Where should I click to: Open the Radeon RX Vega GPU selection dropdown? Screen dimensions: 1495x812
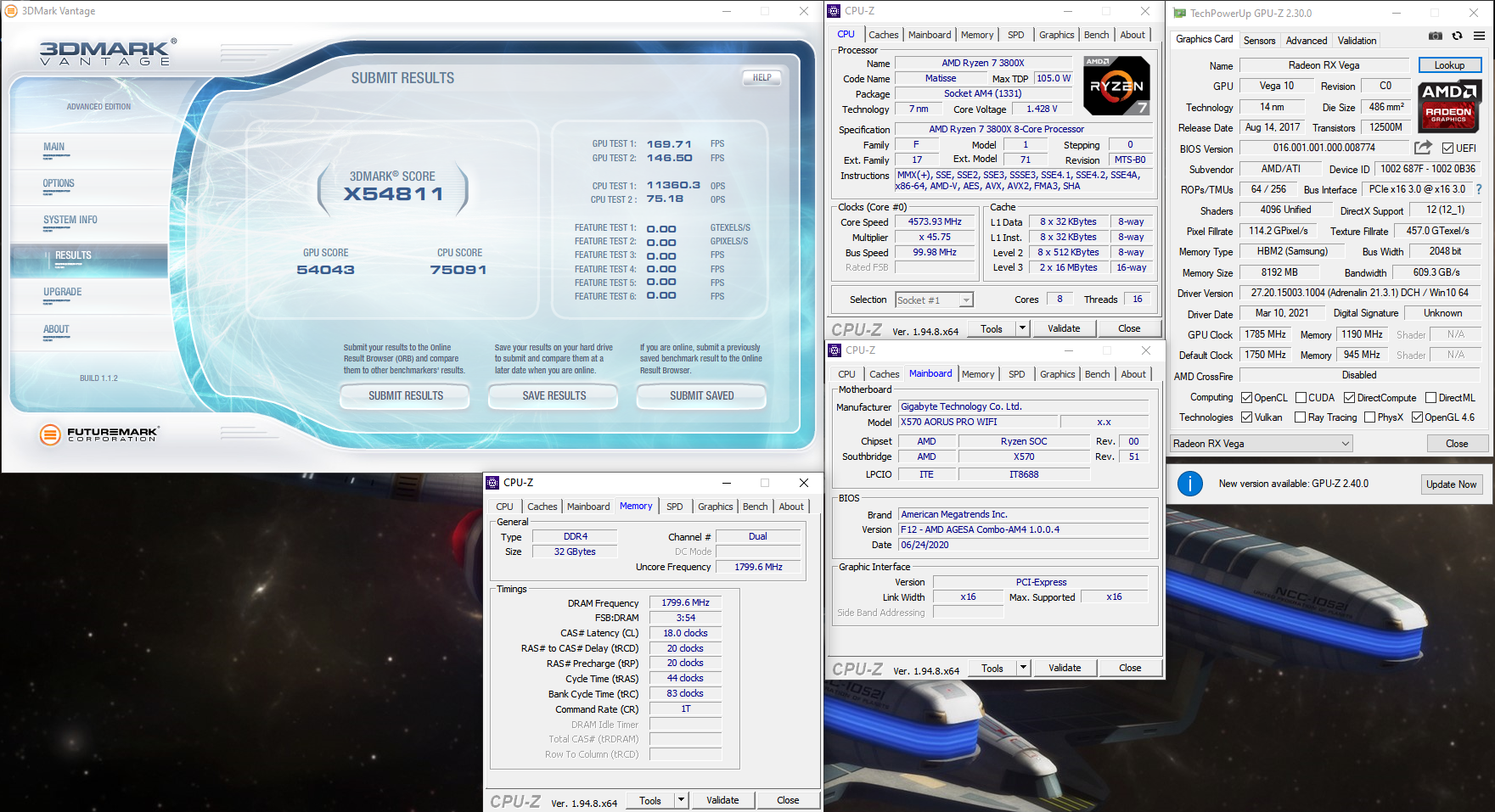1261,444
